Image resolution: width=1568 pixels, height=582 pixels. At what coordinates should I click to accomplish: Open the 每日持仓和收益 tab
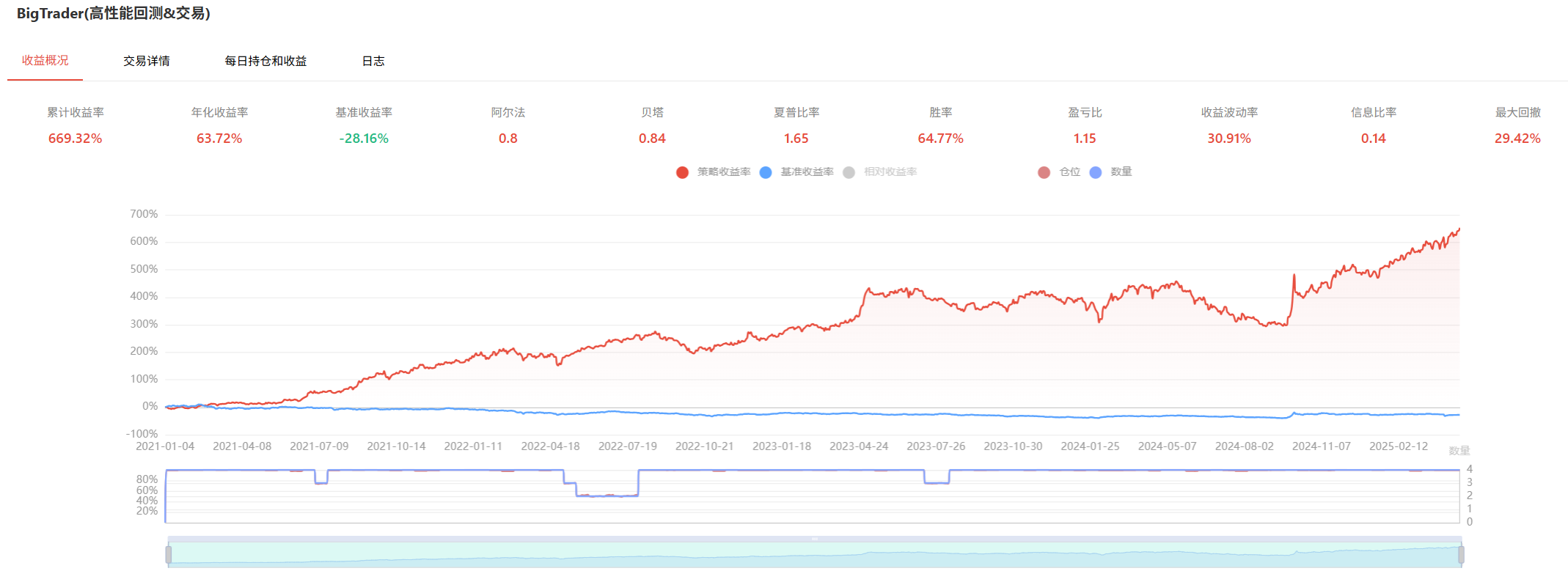coord(265,61)
